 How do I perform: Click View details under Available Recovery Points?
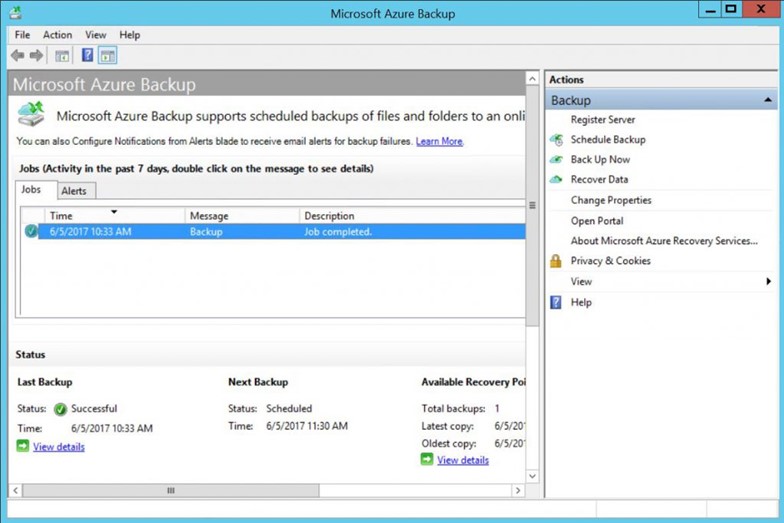[463, 460]
